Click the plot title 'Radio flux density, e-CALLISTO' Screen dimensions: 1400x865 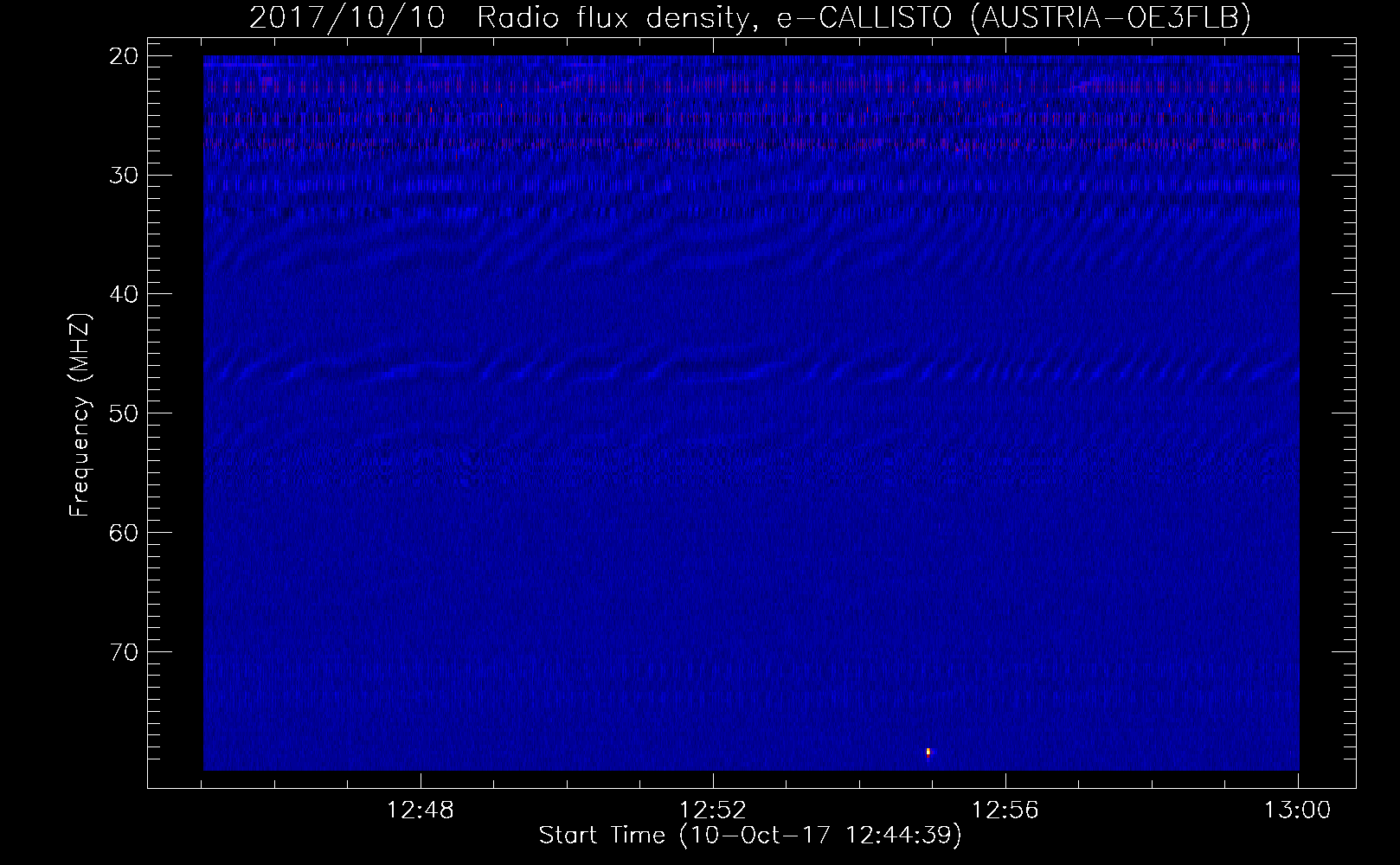pos(717,17)
